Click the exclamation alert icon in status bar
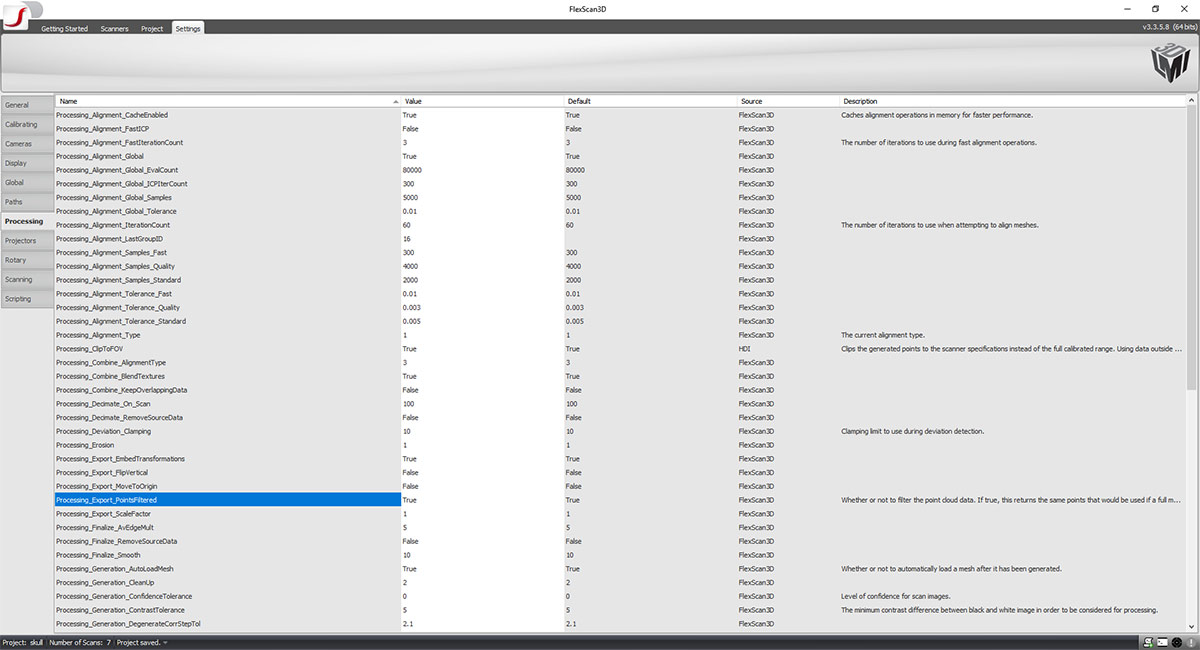1200x650 pixels. (1190, 642)
